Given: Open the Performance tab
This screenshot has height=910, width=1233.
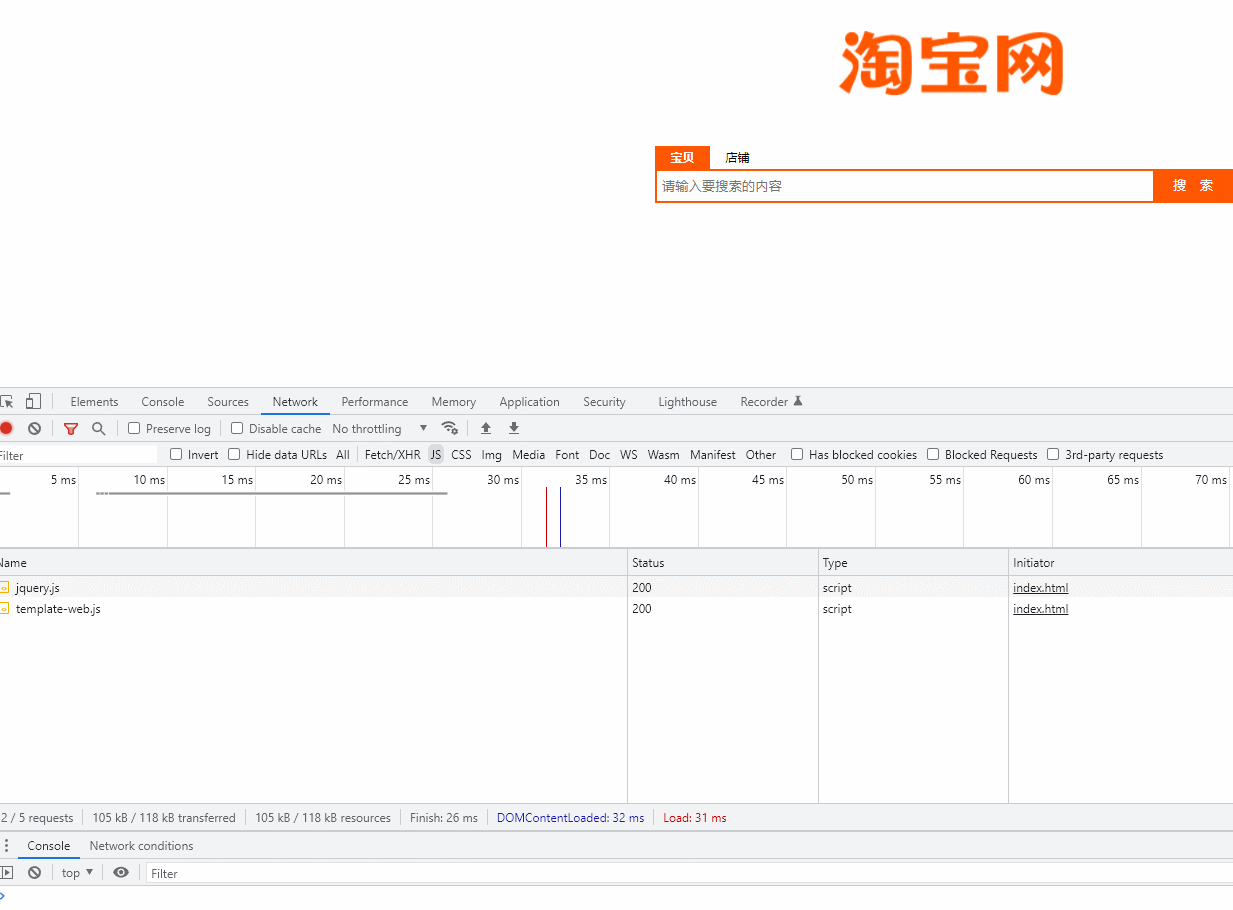Looking at the screenshot, I should click(375, 402).
